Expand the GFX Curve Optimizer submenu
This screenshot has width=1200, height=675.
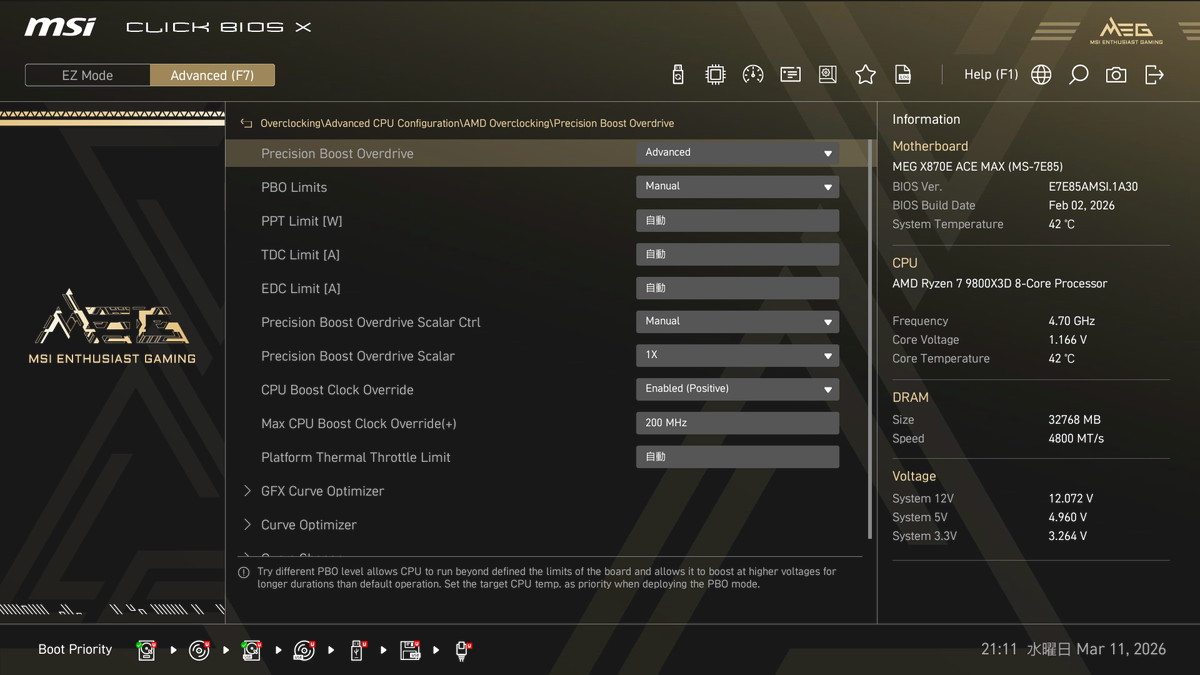(322, 491)
